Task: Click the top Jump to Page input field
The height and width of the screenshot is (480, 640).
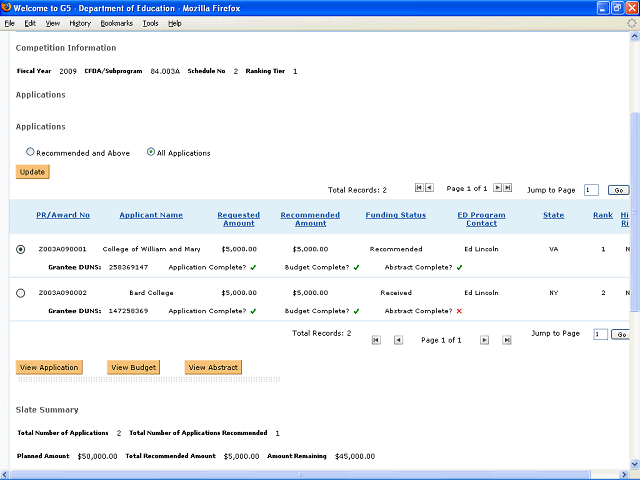Action: point(591,189)
